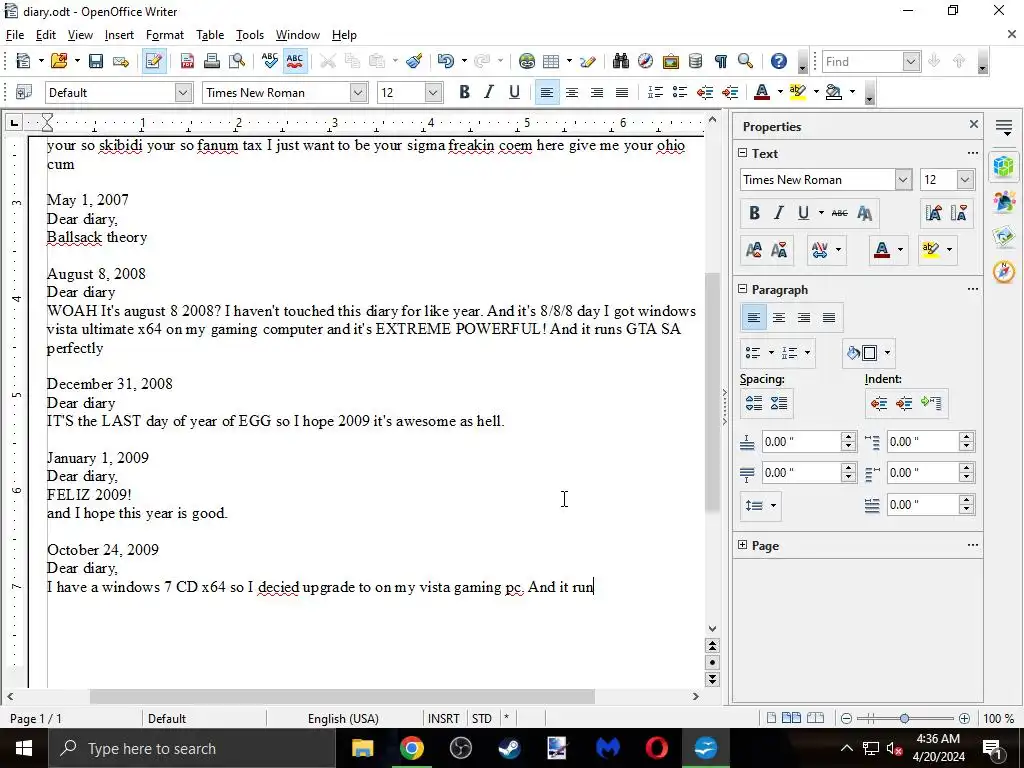Image resolution: width=1024 pixels, height=768 pixels.
Task: Open the Insert menu
Action: tap(119, 35)
